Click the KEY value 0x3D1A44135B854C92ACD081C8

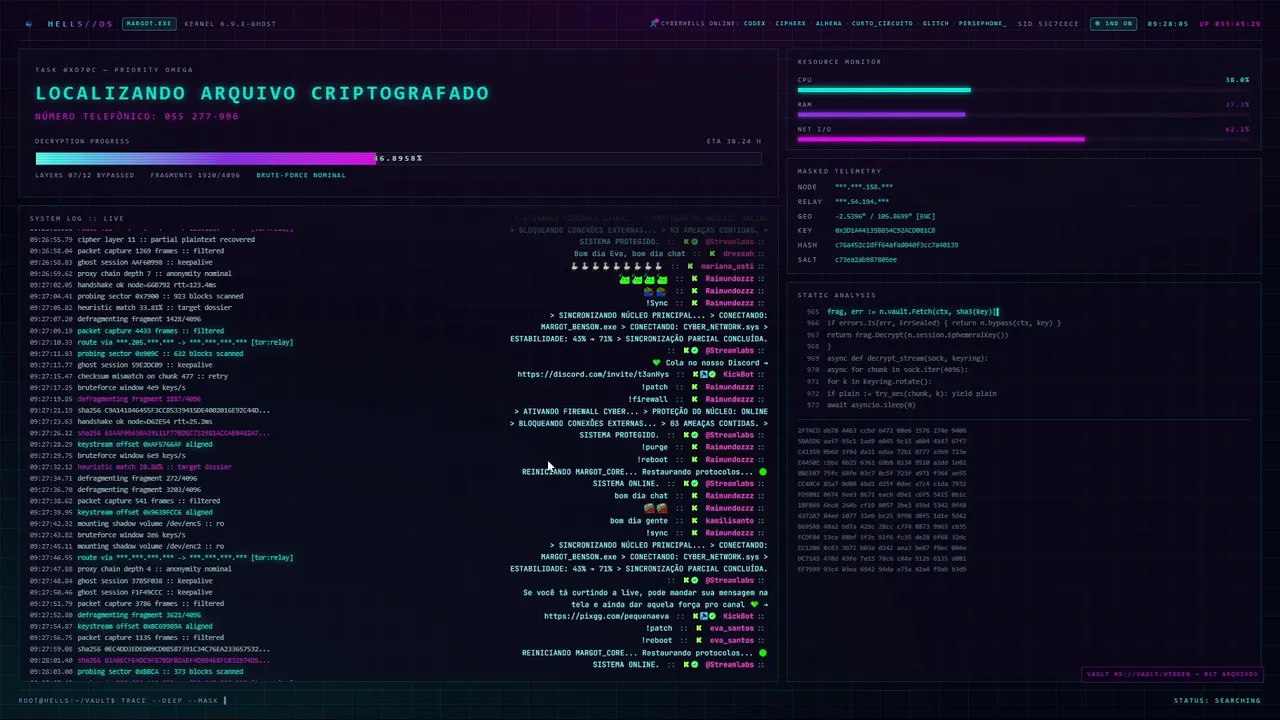885,230
